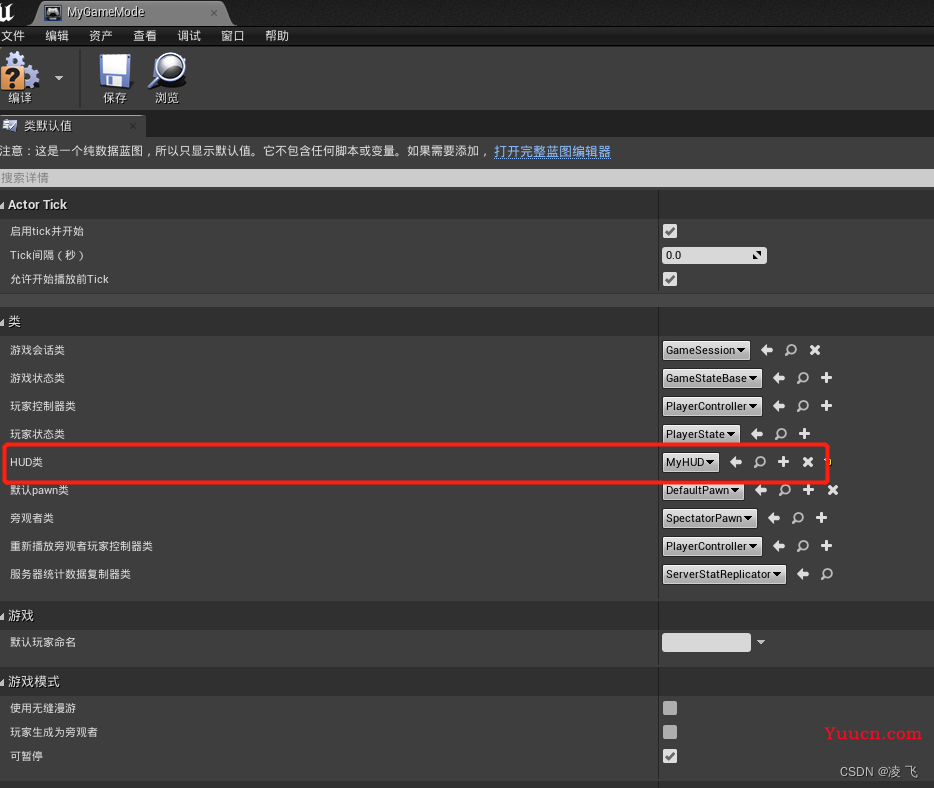Browse to DefaultPawn with magnifier icon
Viewport: 934px width, 788px height.
point(785,490)
